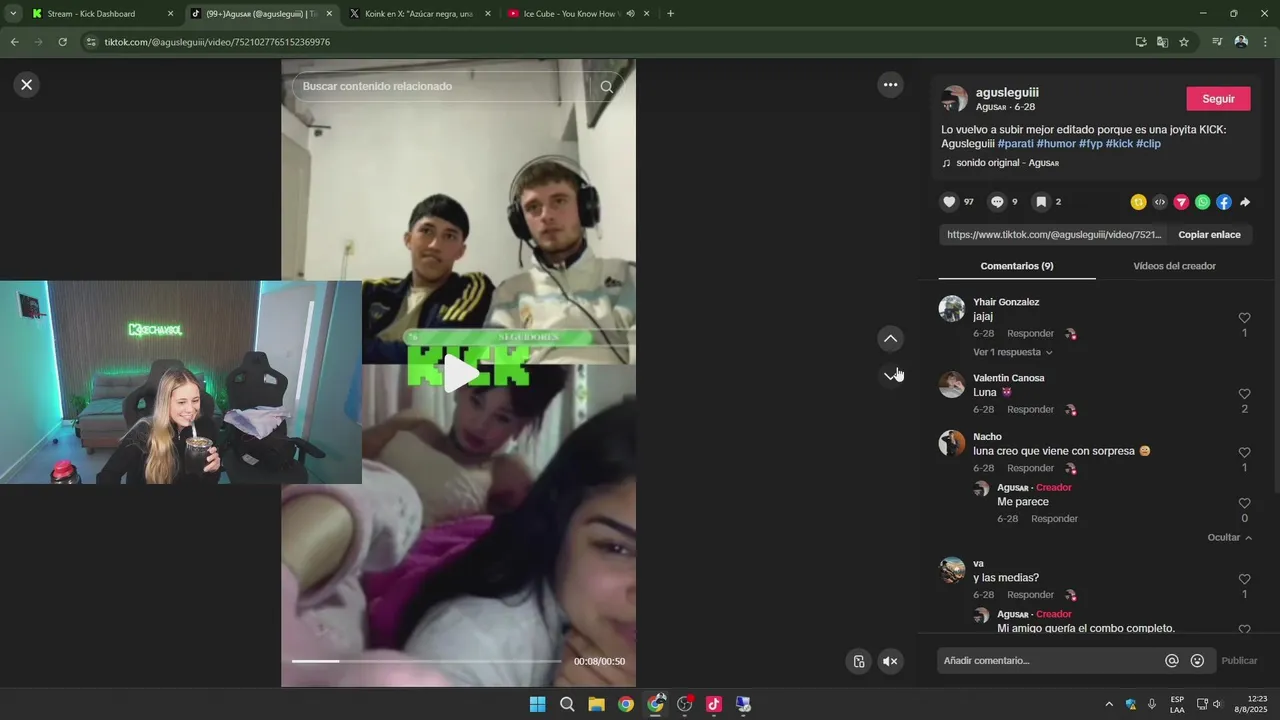Like the 'Me parece' creator reply
Viewport: 1280px width, 720px height.
click(1244, 503)
